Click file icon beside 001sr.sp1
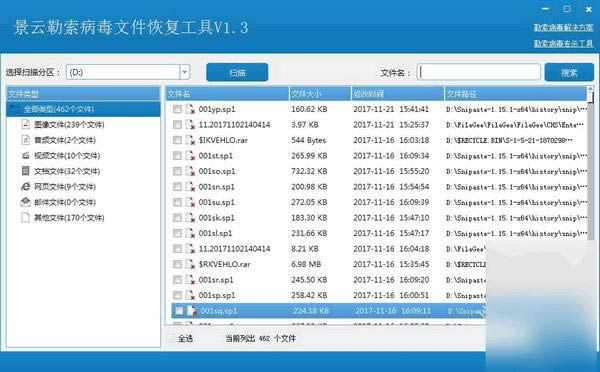The height and width of the screenshot is (372, 600). (x=190, y=280)
